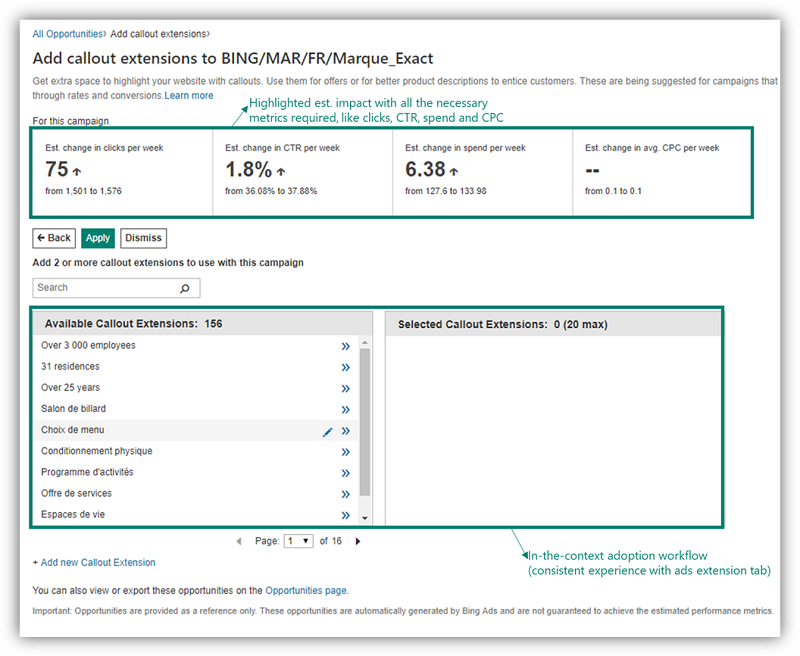This screenshot has width=800, height=656.
Task: Go to next page arrow
Action: click(358, 541)
